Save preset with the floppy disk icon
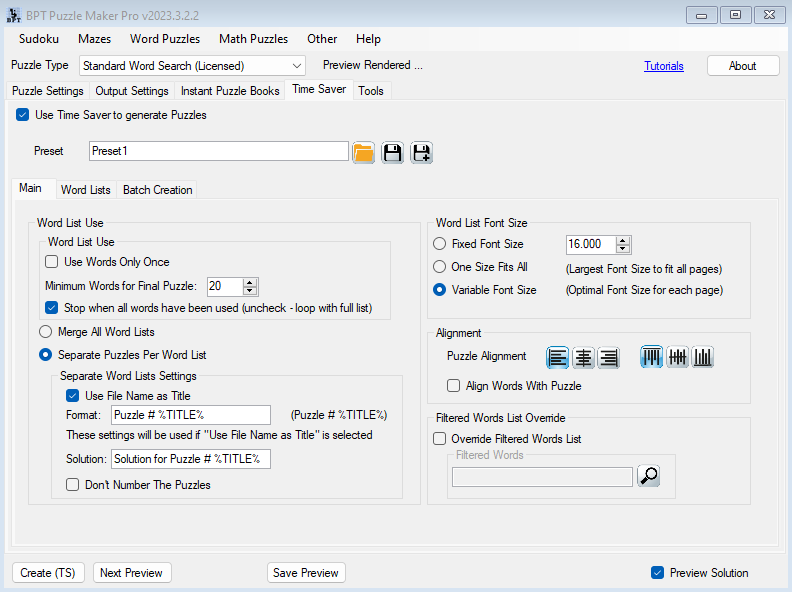Image resolution: width=792 pixels, height=592 pixels. [x=393, y=152]
